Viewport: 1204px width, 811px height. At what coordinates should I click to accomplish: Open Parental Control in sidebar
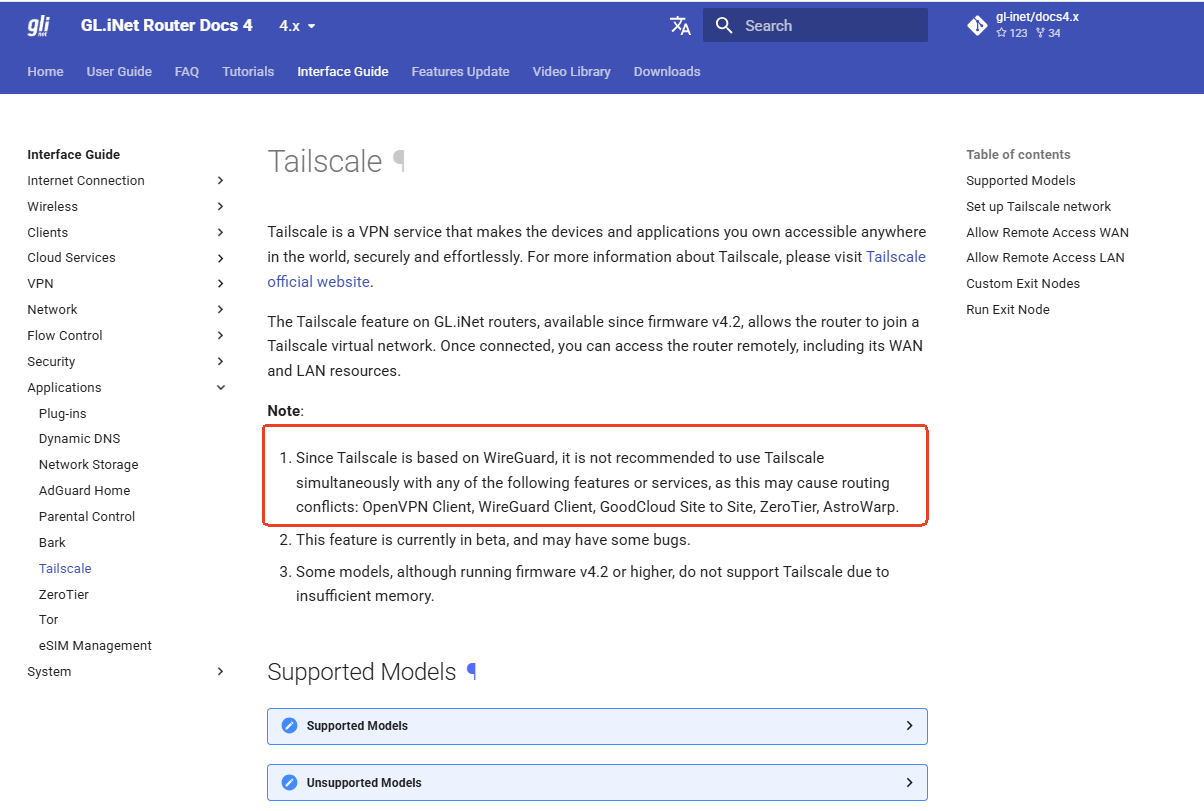point(87,517)
